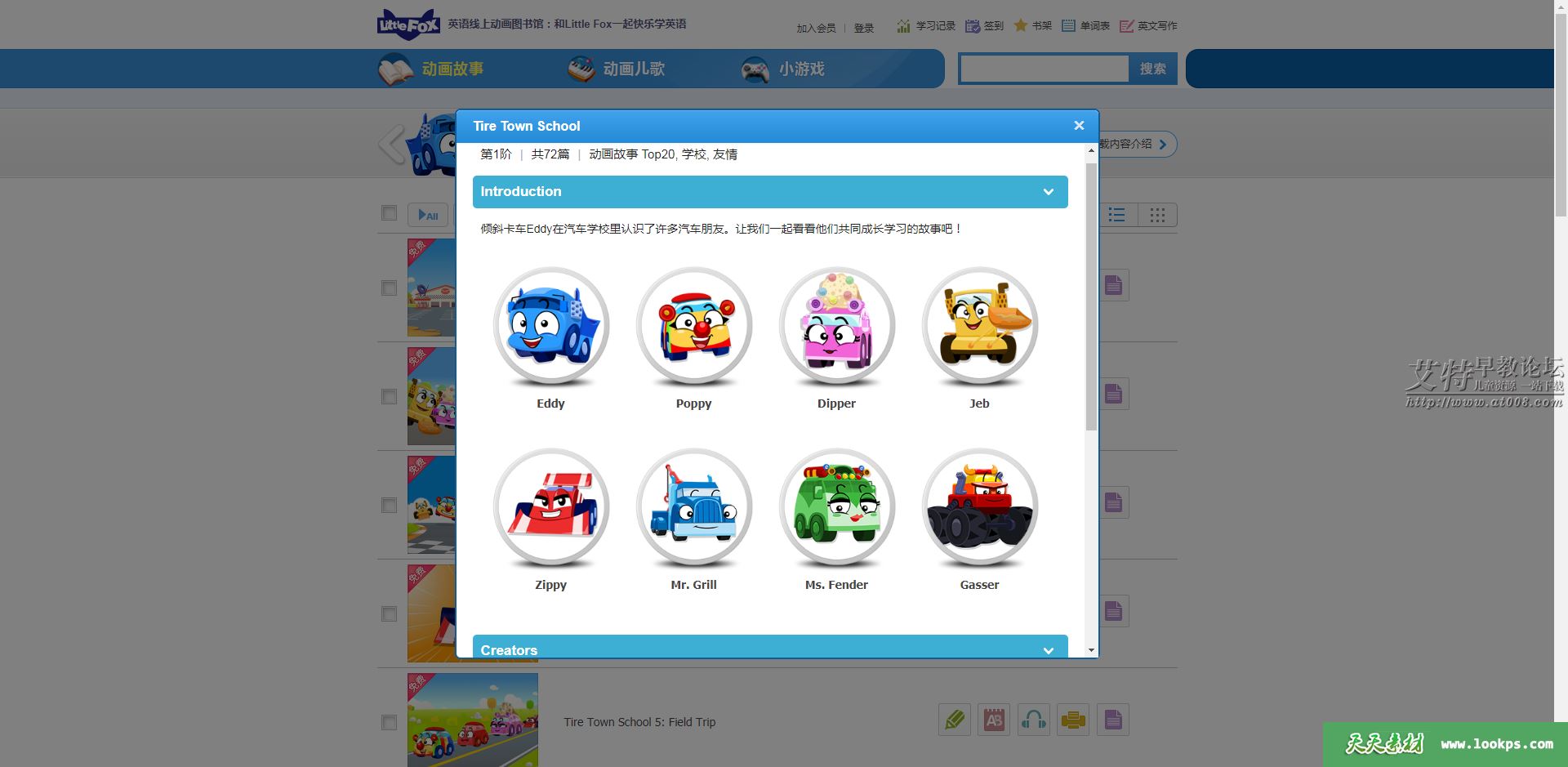Click the 英文写作 English writing icon
The width and height of the screenshot is (1568, 767).
coord(1128,25)
